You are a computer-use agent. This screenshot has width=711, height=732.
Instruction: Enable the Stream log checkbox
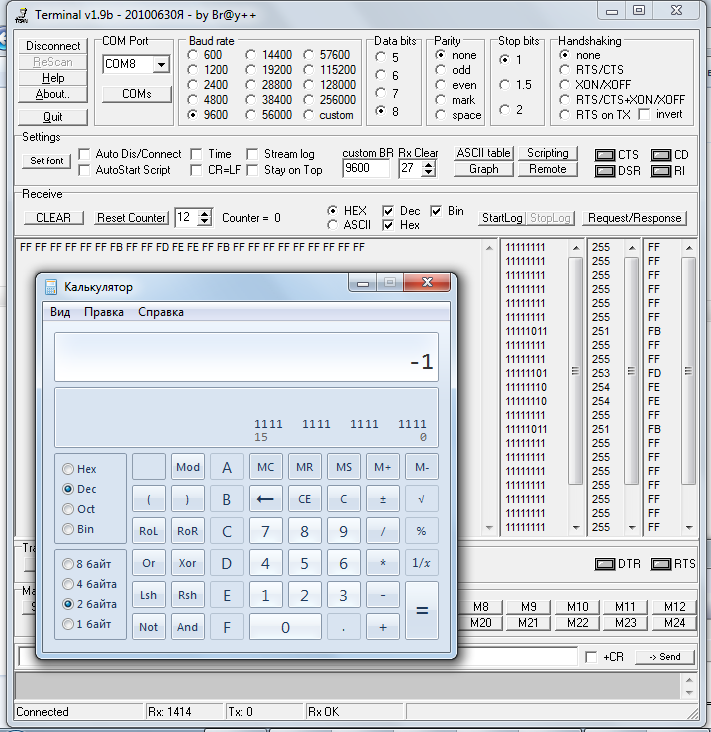click(x=254, y=154)
